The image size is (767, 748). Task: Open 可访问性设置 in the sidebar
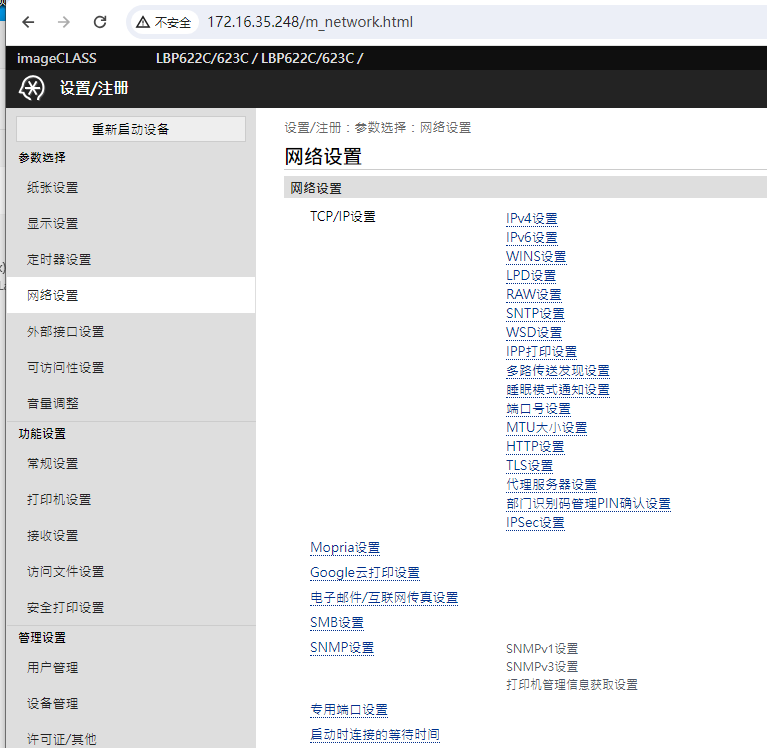(x=66, y=367)
